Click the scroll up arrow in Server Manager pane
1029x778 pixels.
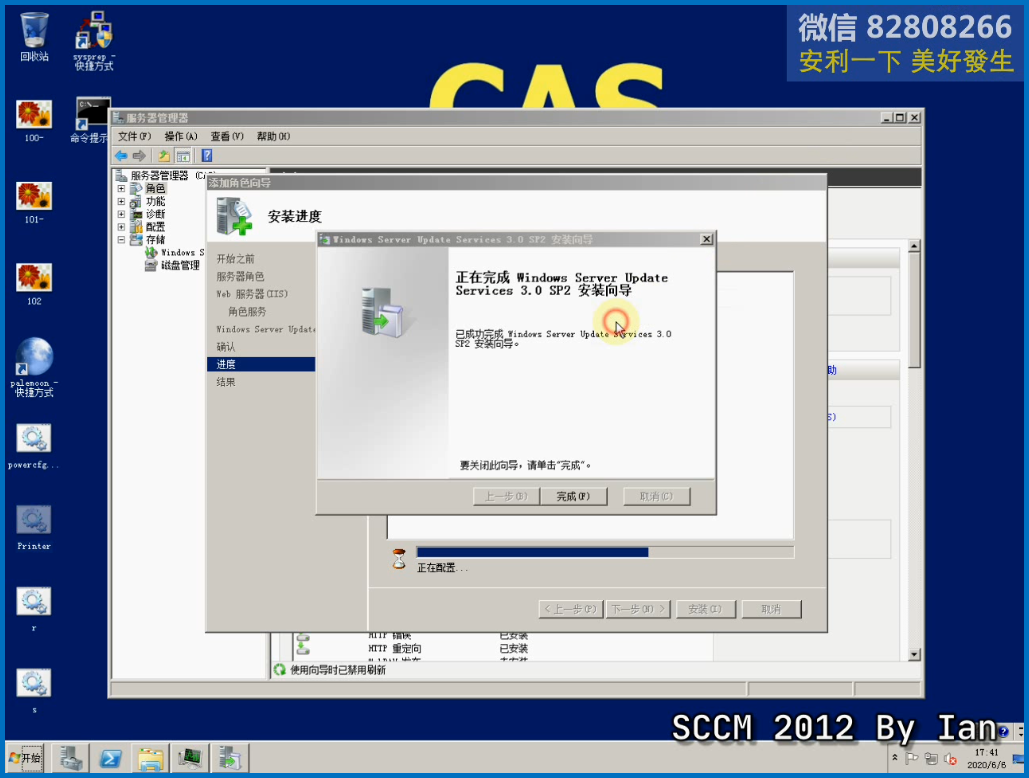tap(914, 246)
